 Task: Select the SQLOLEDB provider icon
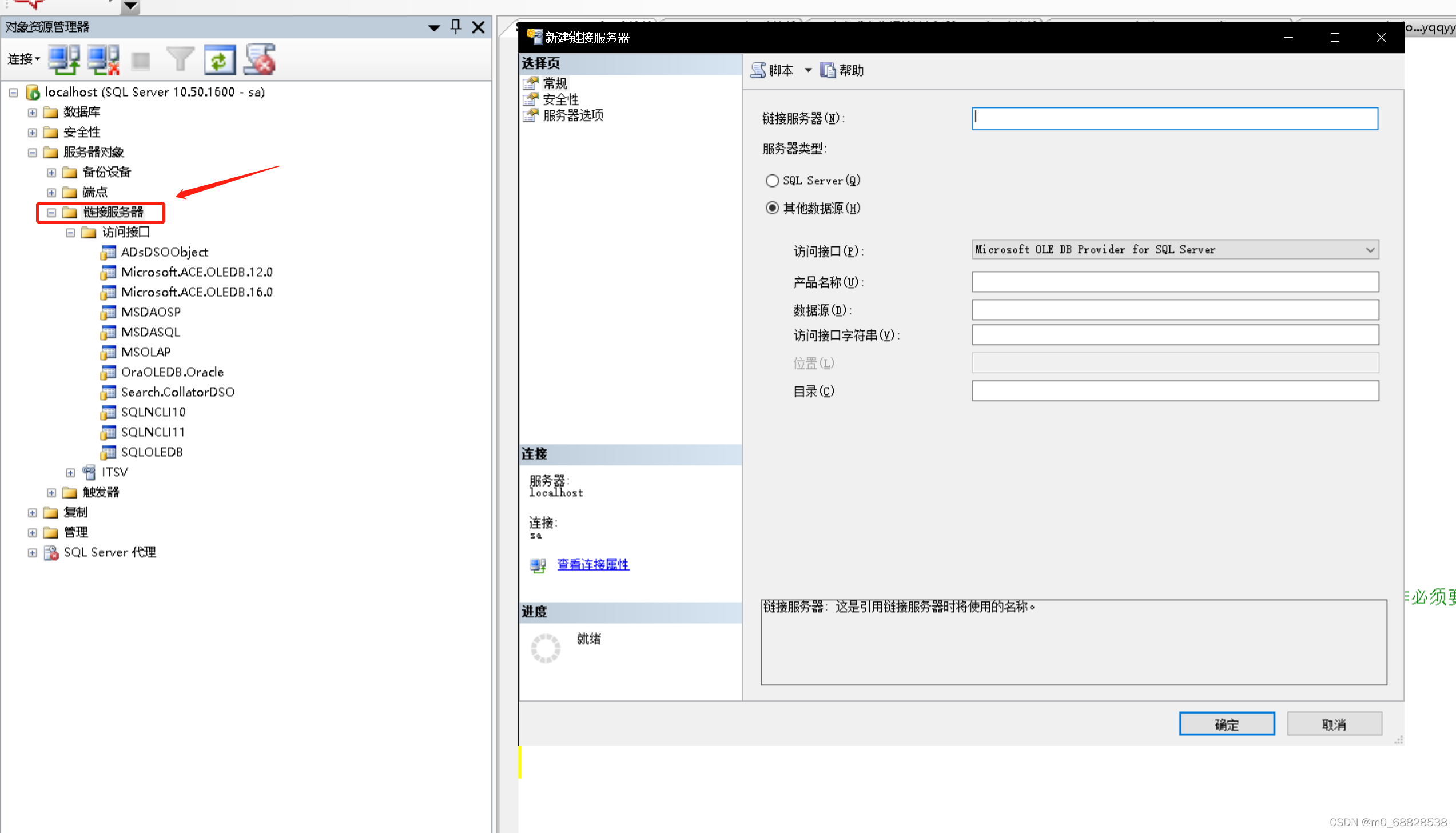point(108,453)
